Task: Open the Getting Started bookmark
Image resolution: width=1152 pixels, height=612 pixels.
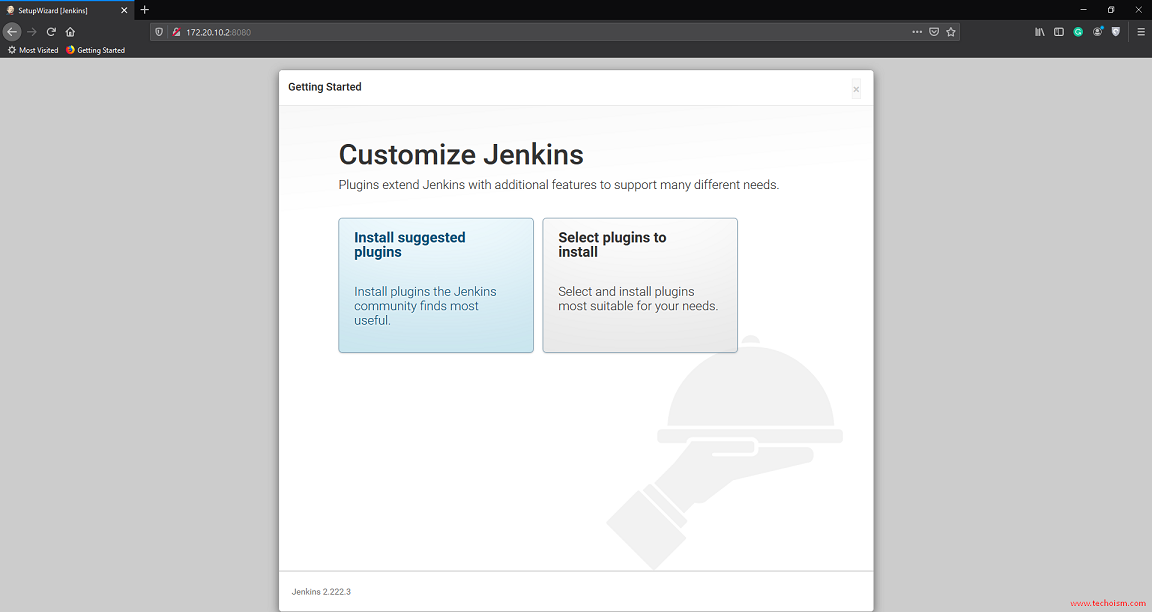Action: tap(96, 50)
